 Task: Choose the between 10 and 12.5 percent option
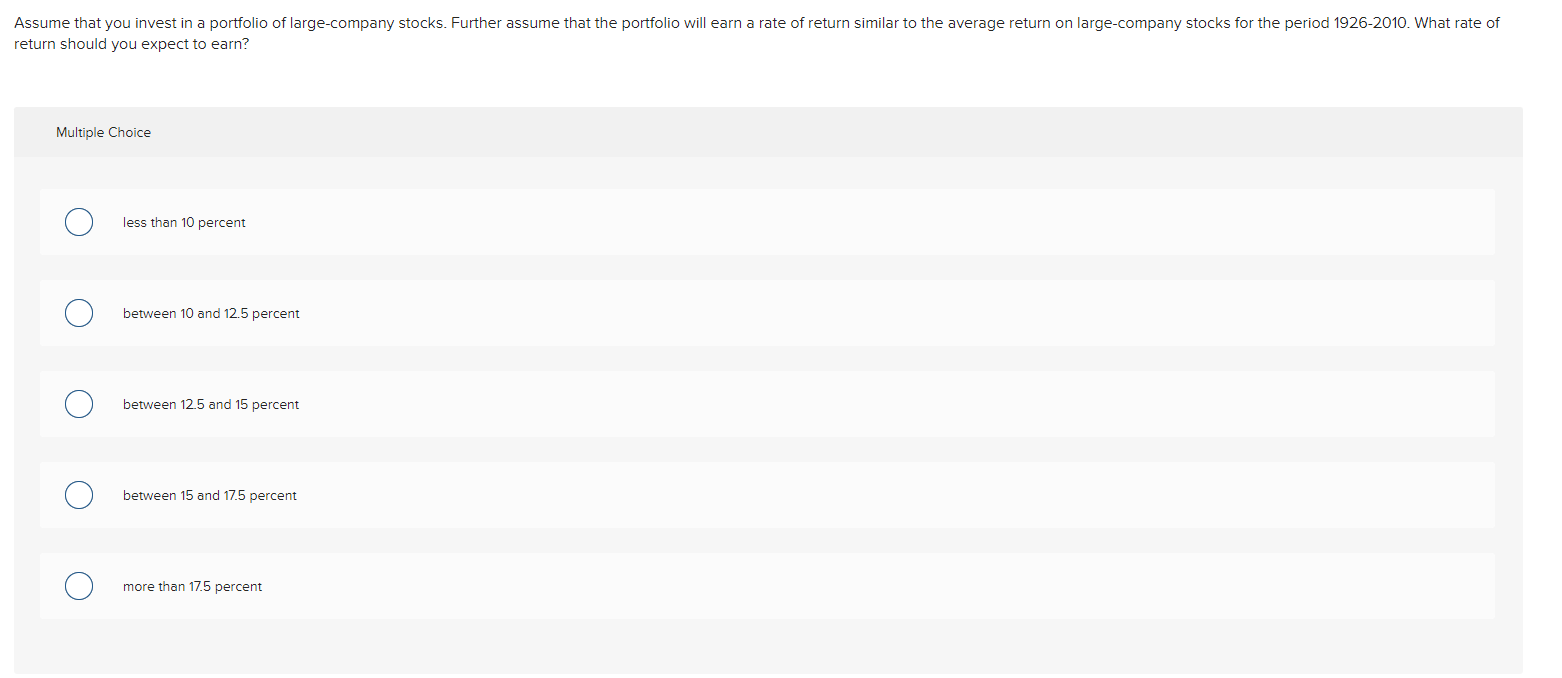[79, 313]
